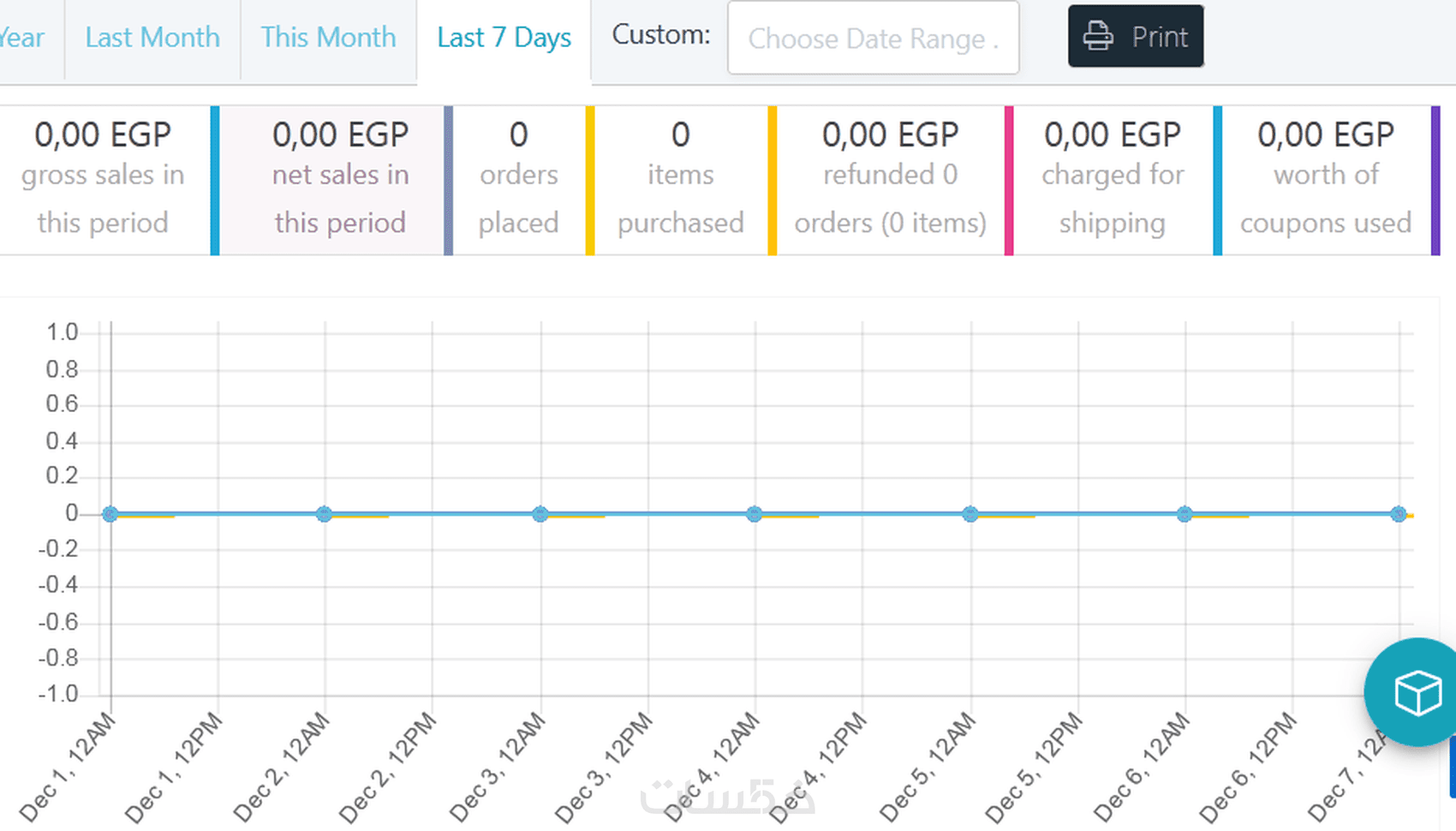Click the printer icon on Print button
Image resolution: width=1456 pixels, height=831 pixels.
[x=1098, y=37]
